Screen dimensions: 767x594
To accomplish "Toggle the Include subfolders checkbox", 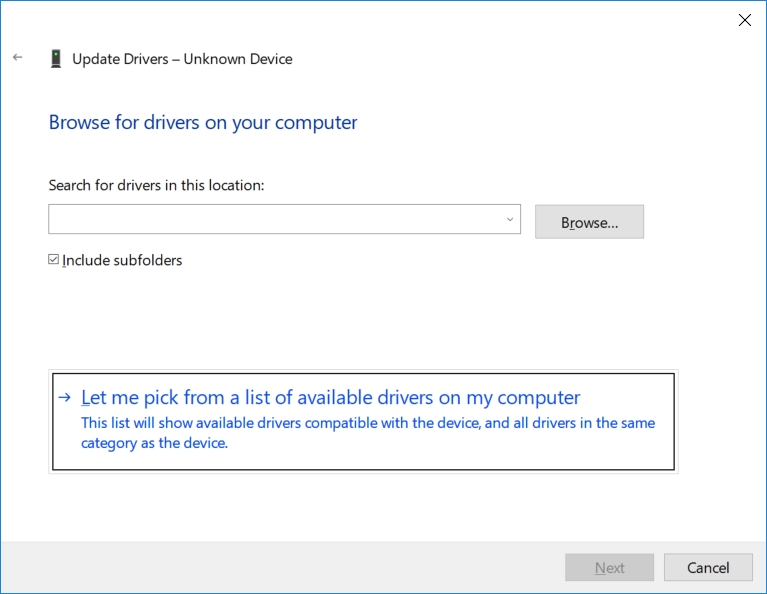I will coord(53,259).
